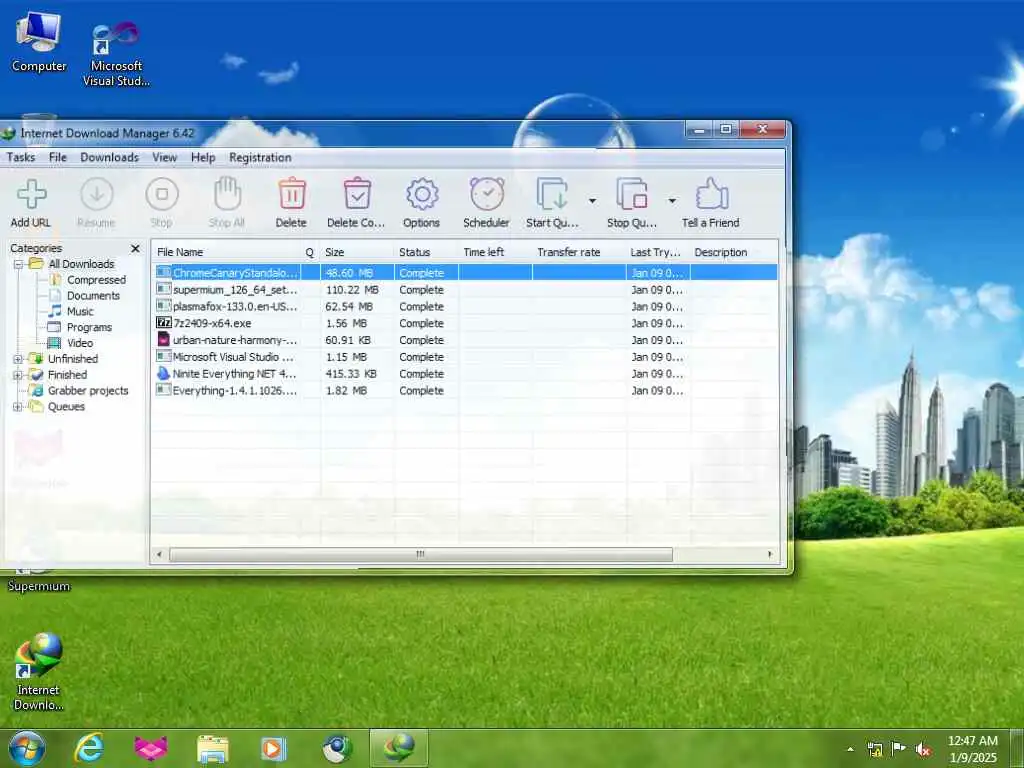Expand the Unfinished tree node

[18, 359]
